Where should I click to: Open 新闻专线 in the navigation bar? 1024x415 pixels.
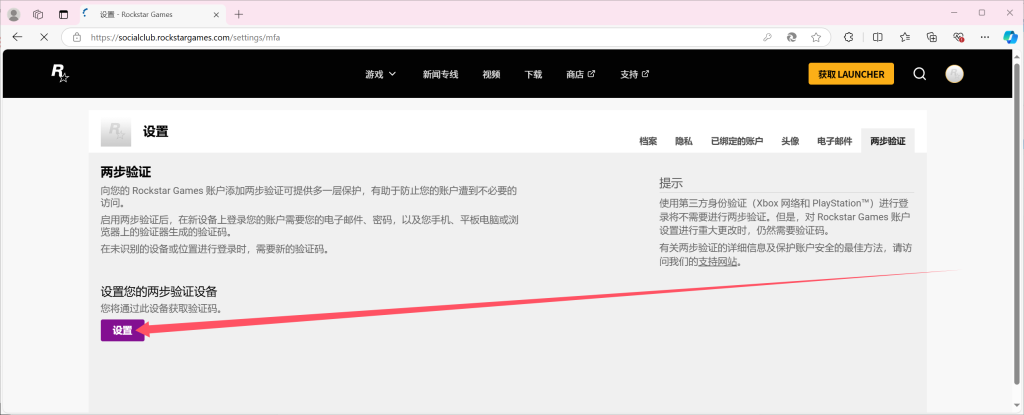click(441, 75)
